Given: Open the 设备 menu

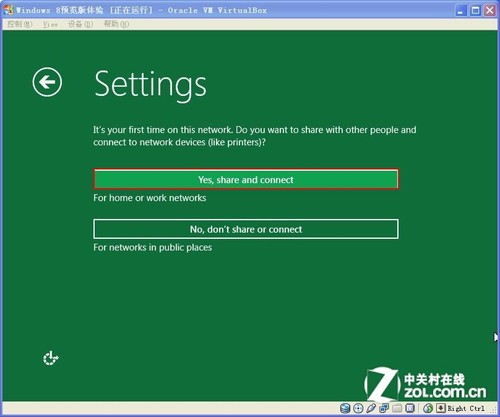Looking at the screenshot, I should pos(80,24).
